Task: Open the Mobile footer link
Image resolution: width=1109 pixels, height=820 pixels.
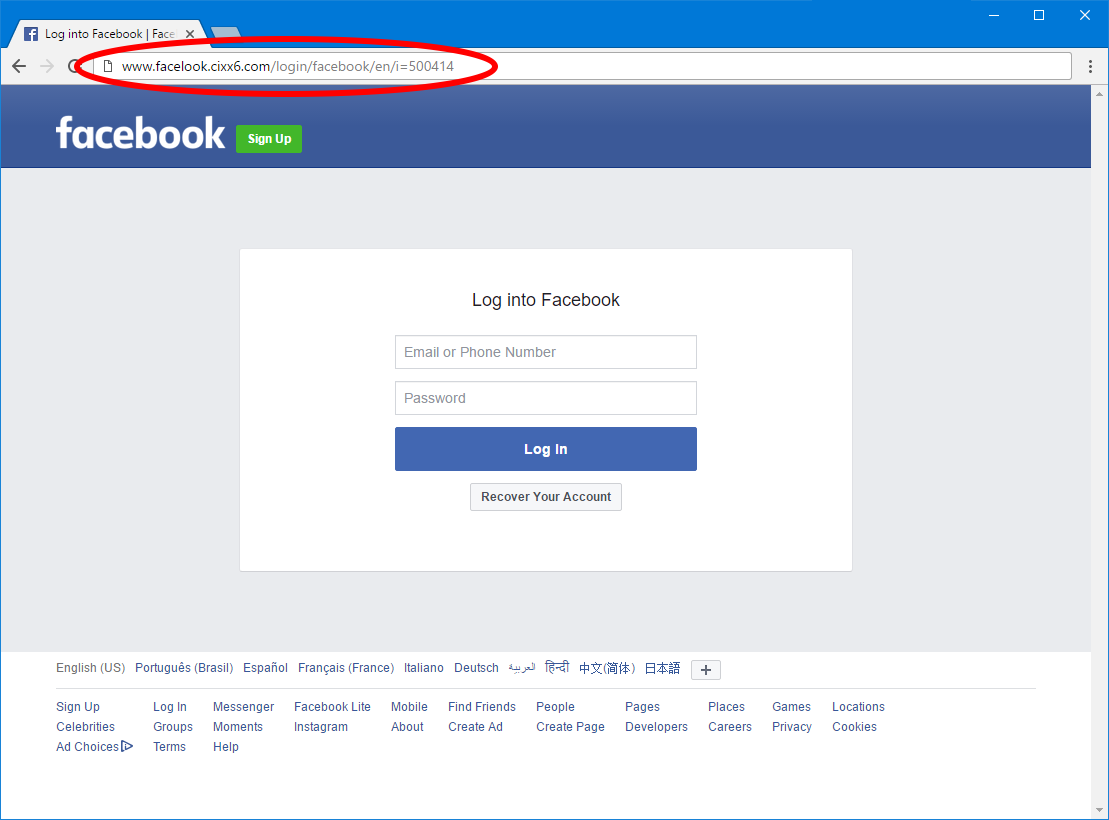Action: click(410, 707)
